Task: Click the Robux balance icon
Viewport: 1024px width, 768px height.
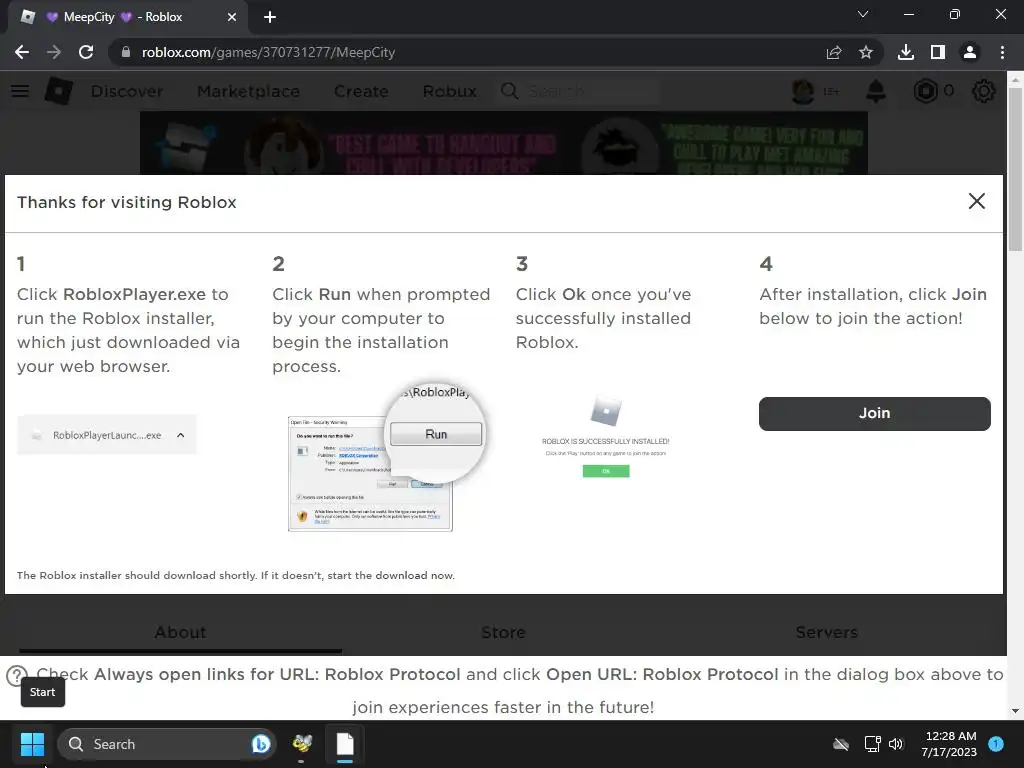Action: [x=925, y=91]
